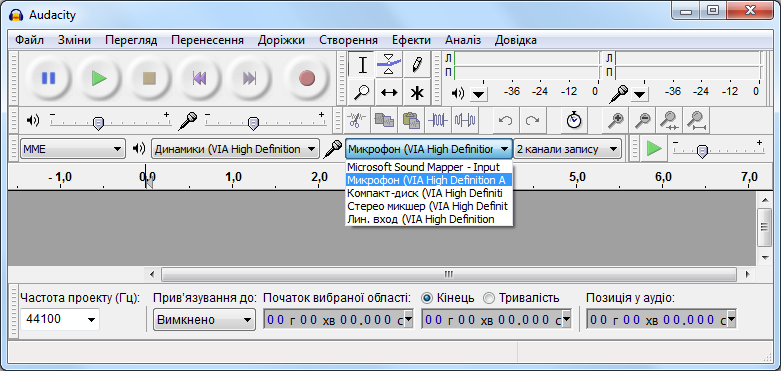
Task: Skip to end of the track
Action: [x=250, y=78]
